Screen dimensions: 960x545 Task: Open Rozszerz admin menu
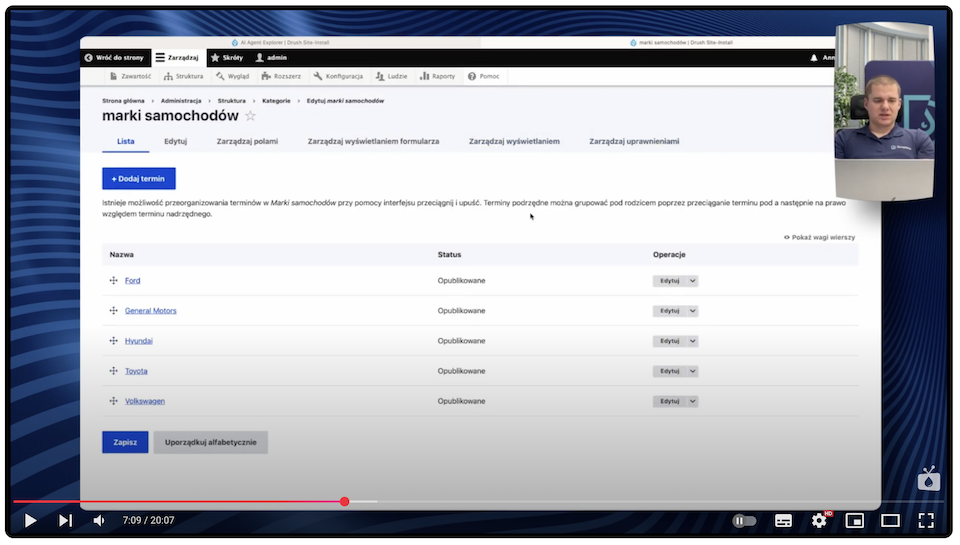(281, 77)
